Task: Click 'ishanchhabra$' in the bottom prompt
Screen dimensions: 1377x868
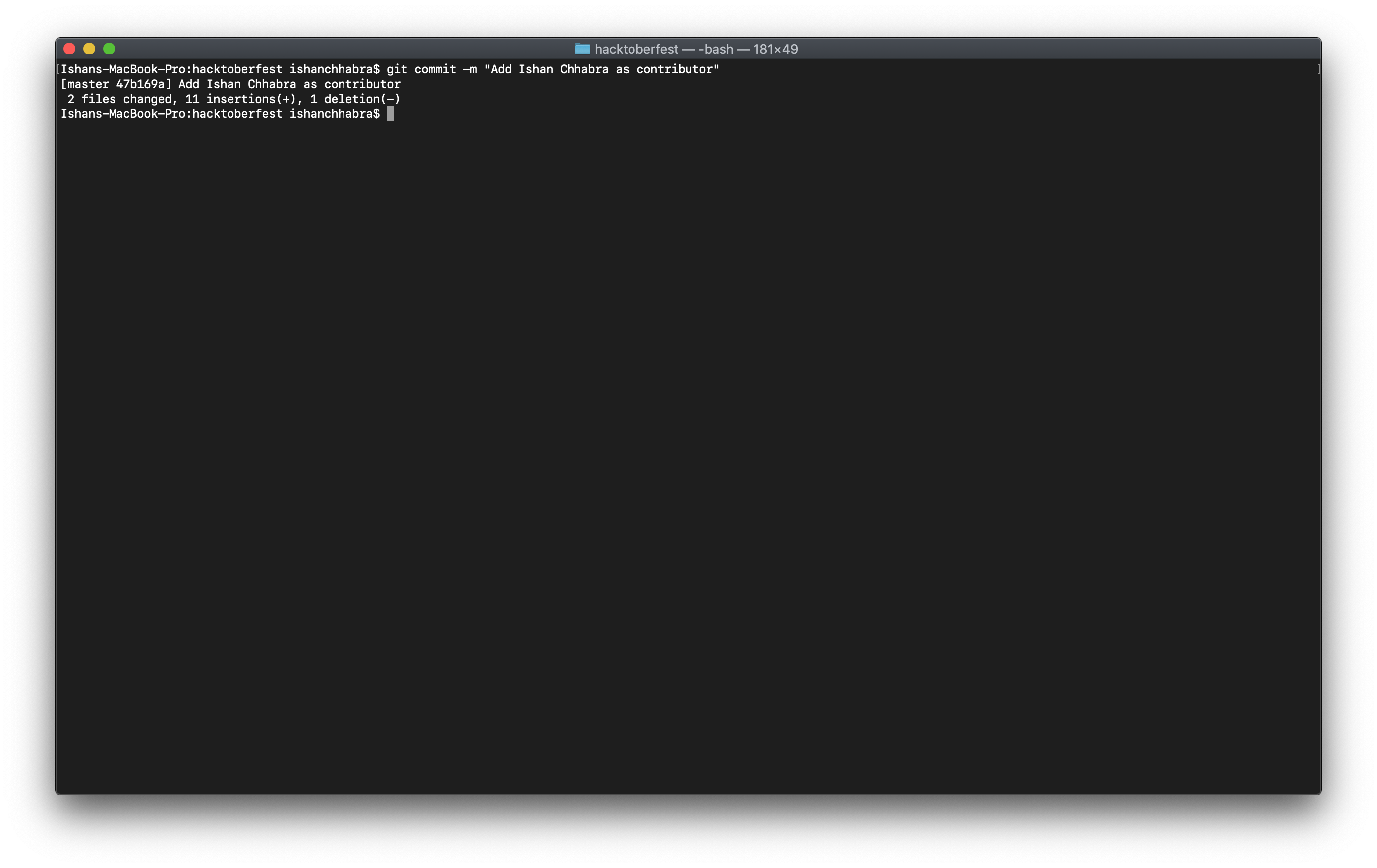Action: coord(335,114)
